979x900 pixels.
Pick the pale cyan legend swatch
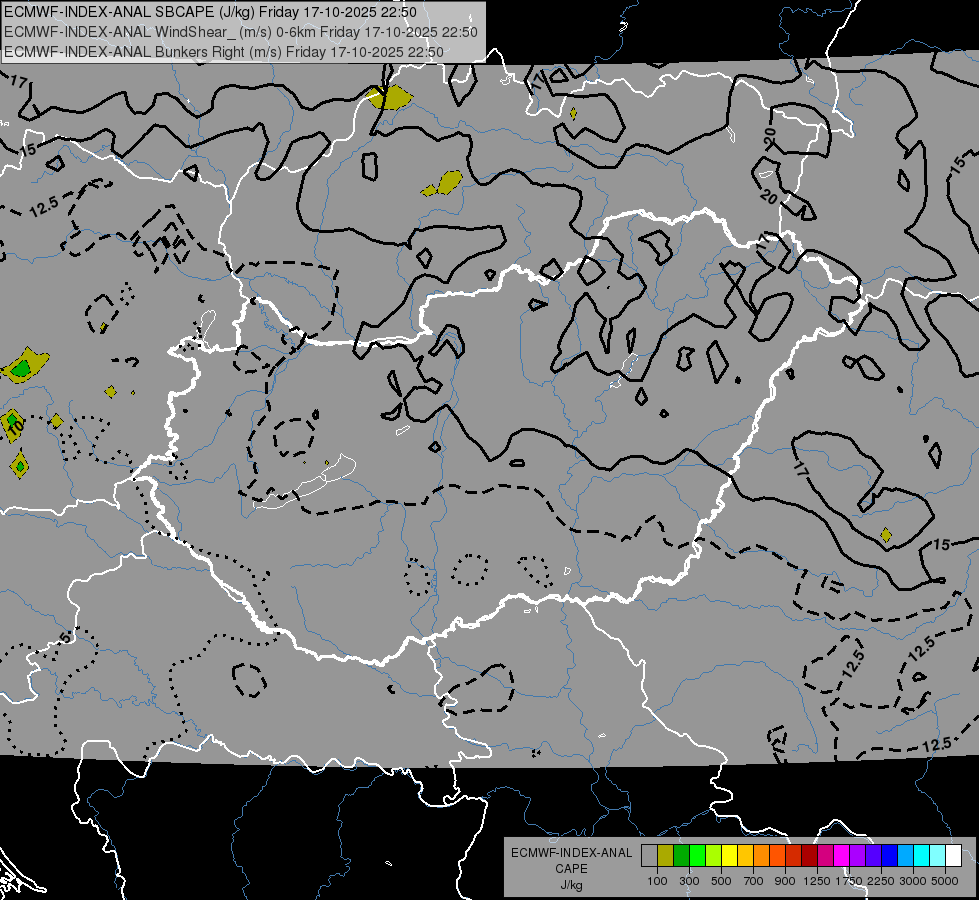(x=938, y=856)
